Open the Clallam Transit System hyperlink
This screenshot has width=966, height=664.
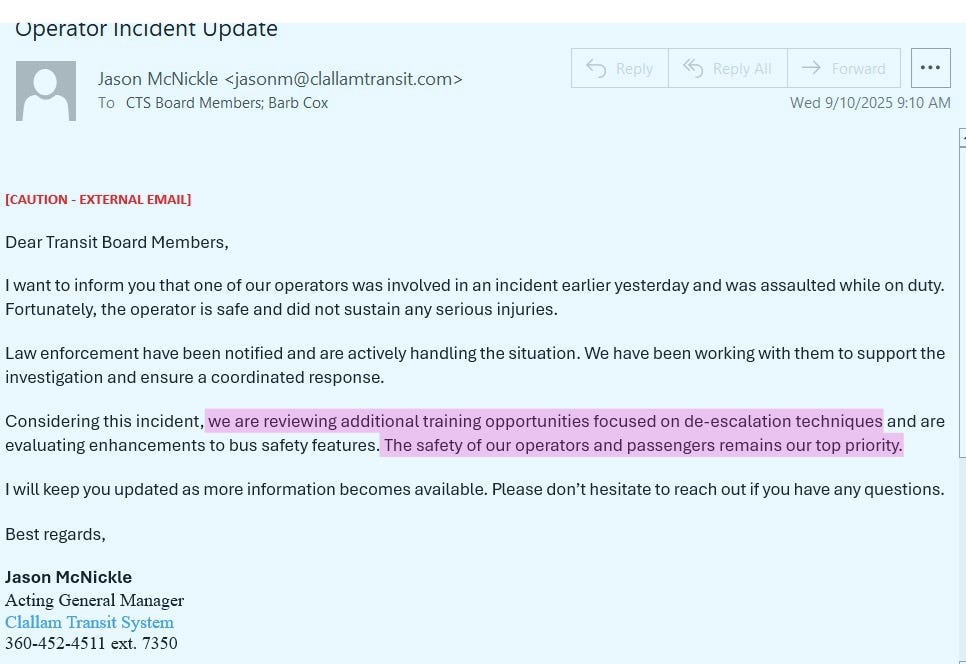[x=89, y=621]
